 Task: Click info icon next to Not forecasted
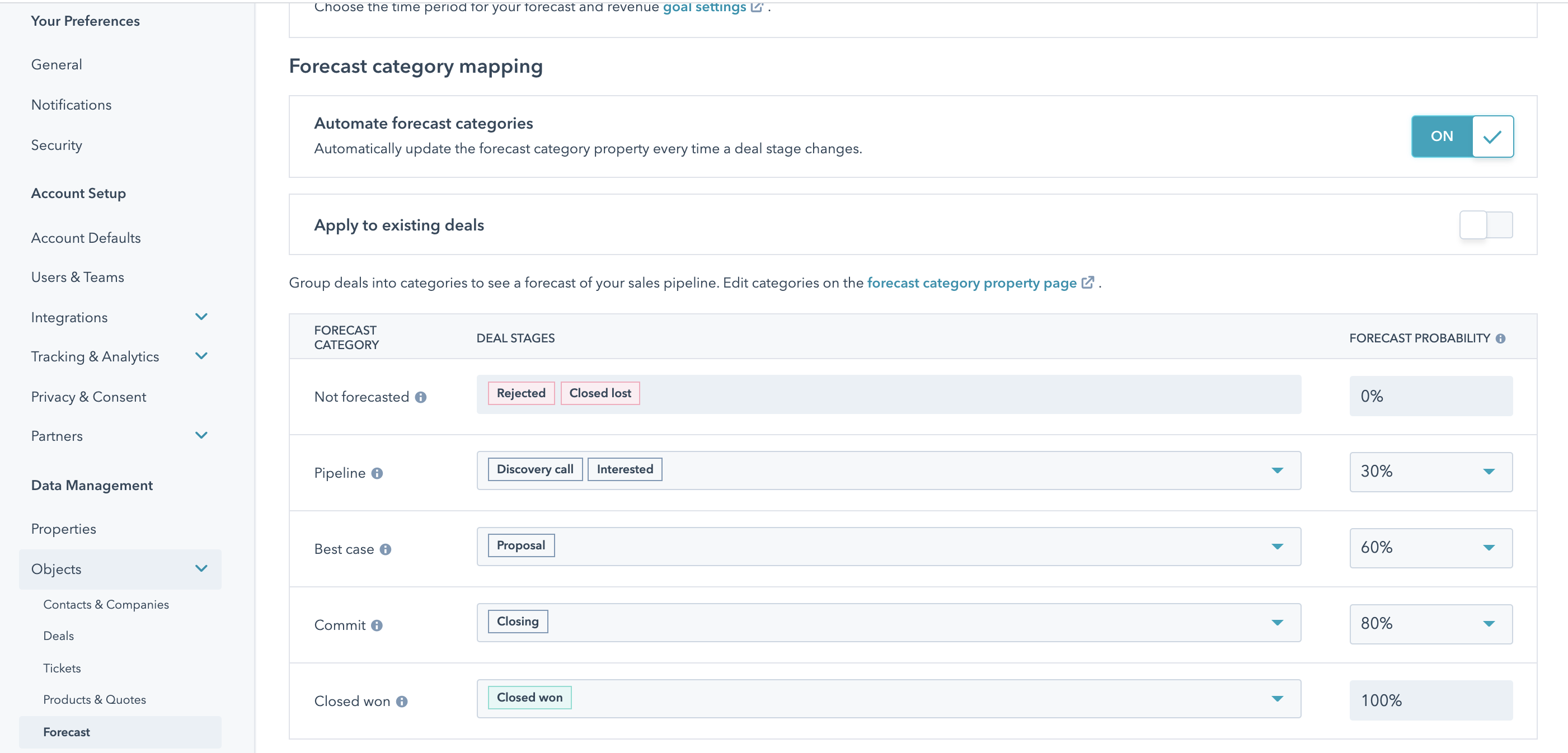(421, 398)
